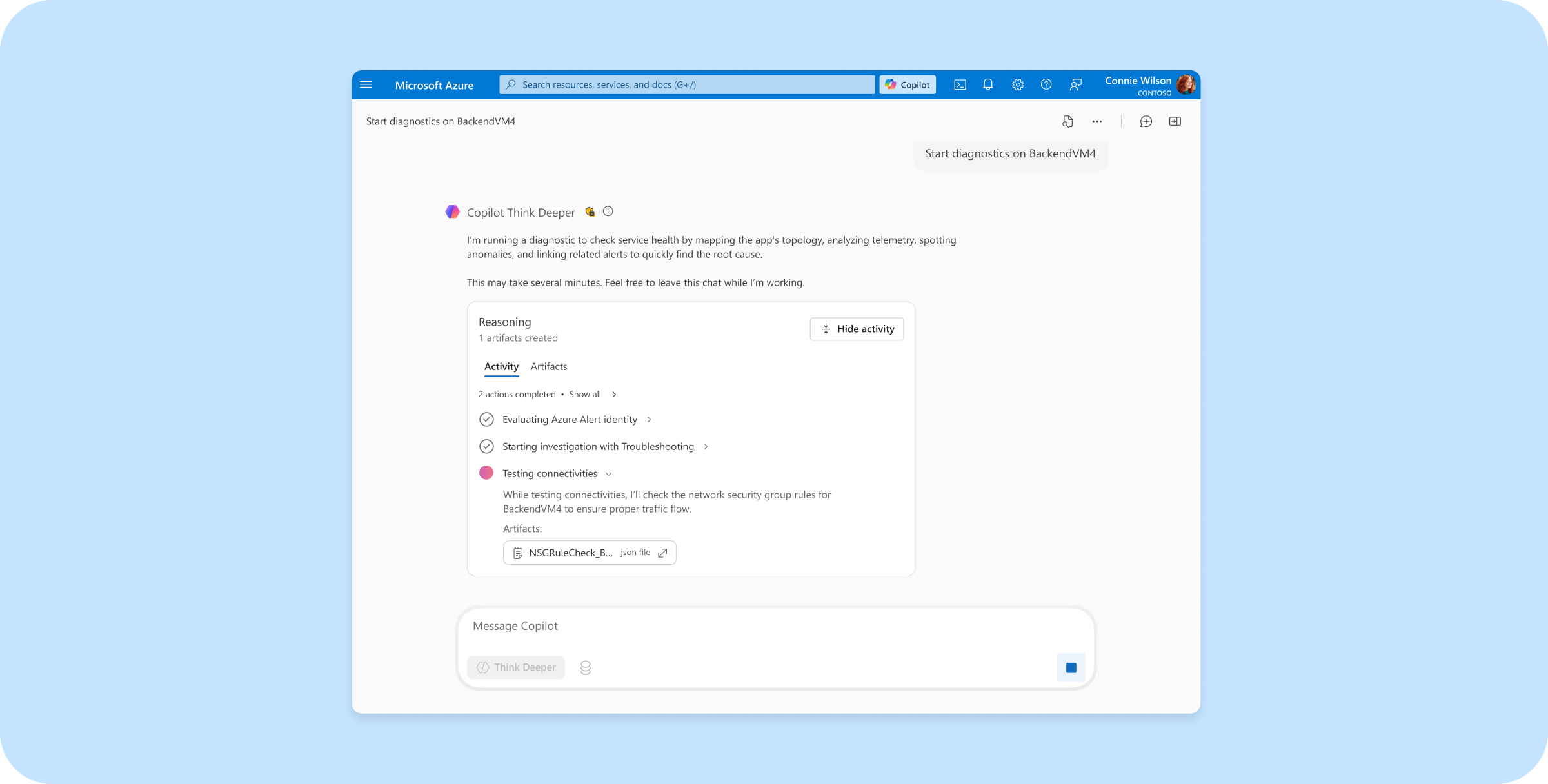This screenshot has height=784, width=1548.
Task: Click the Reasoning heading
Action: (505, 322)
